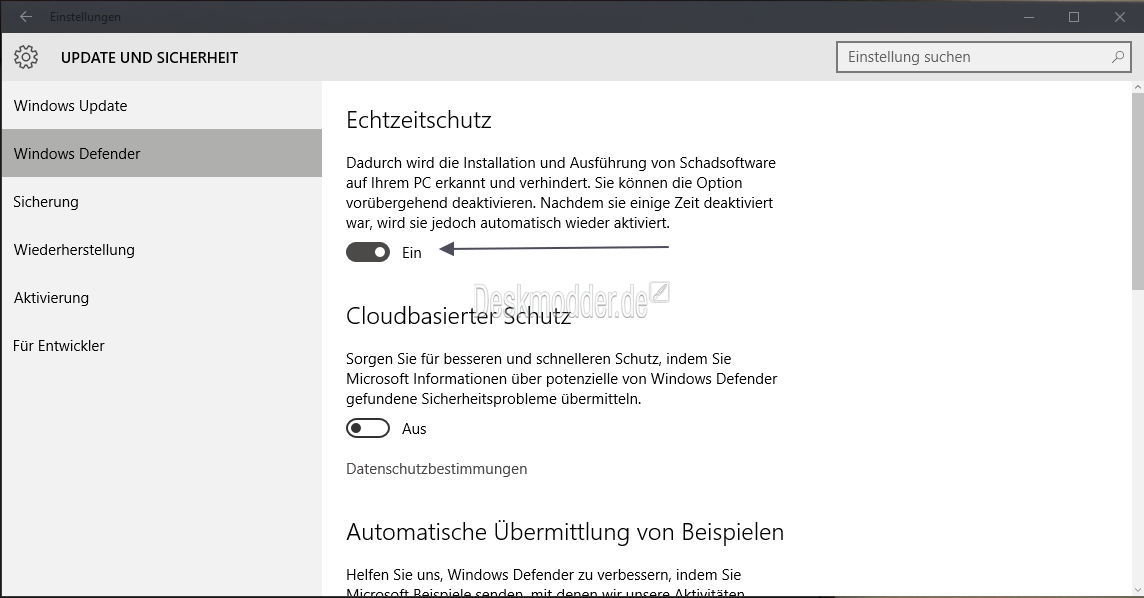1144x598 pixels.
Task: Open the Windows Update section
Action: click(x=161, y=106)
